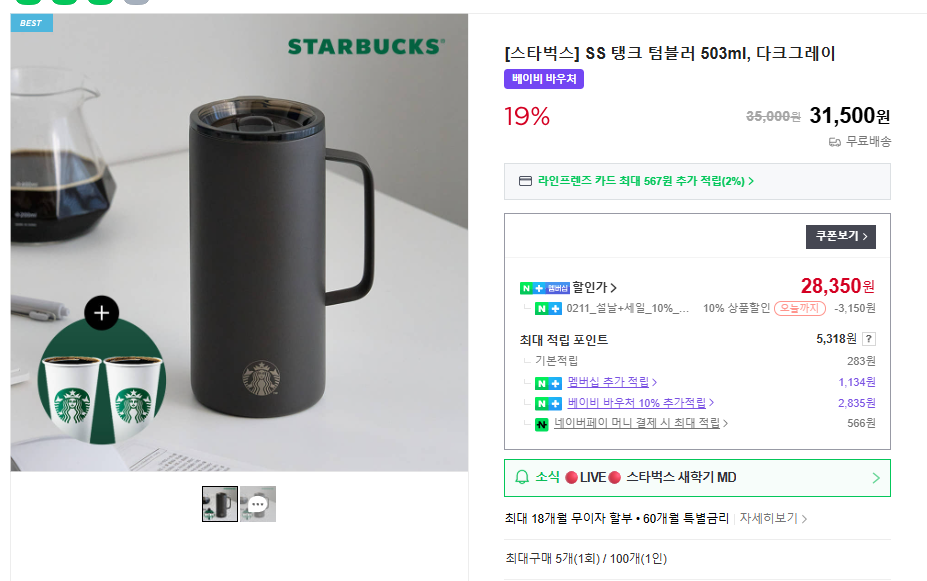The image size is (927, 581).
Task: Click the bell icon in 소식 banner
Action: click(x=521, y=477)
